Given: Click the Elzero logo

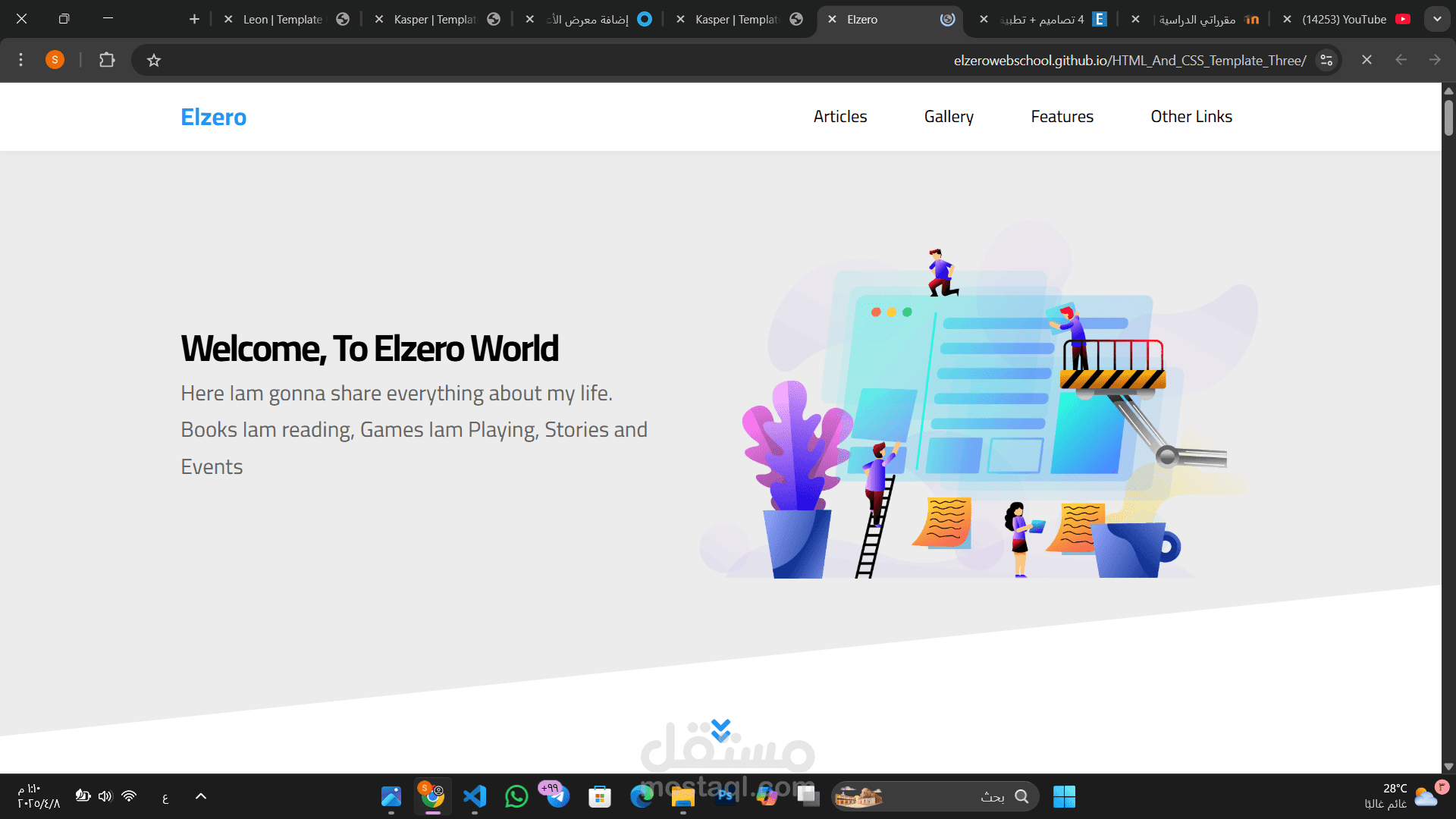Looking at the screenshot, I should pyautogui.click(x=214, y=117).
